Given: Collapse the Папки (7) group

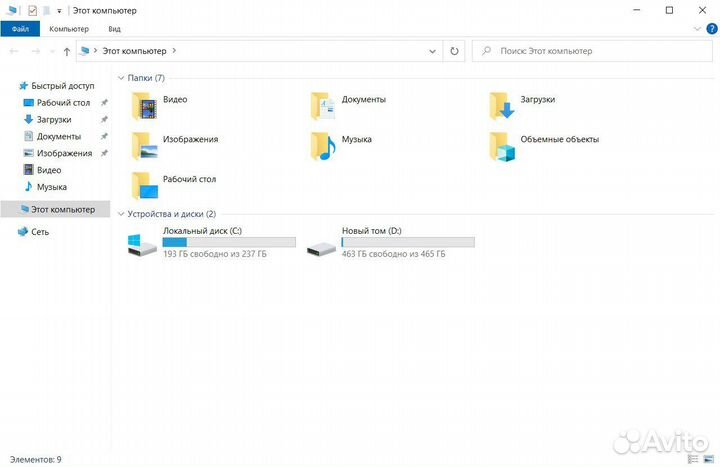Looking at the screenshot, I should tap(121, 78).
